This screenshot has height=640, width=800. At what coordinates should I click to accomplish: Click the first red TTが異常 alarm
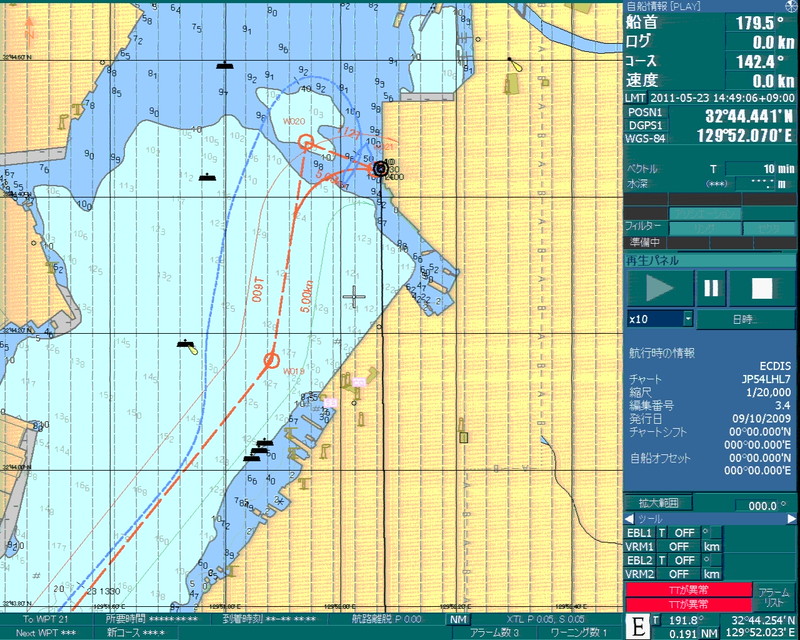687,590
